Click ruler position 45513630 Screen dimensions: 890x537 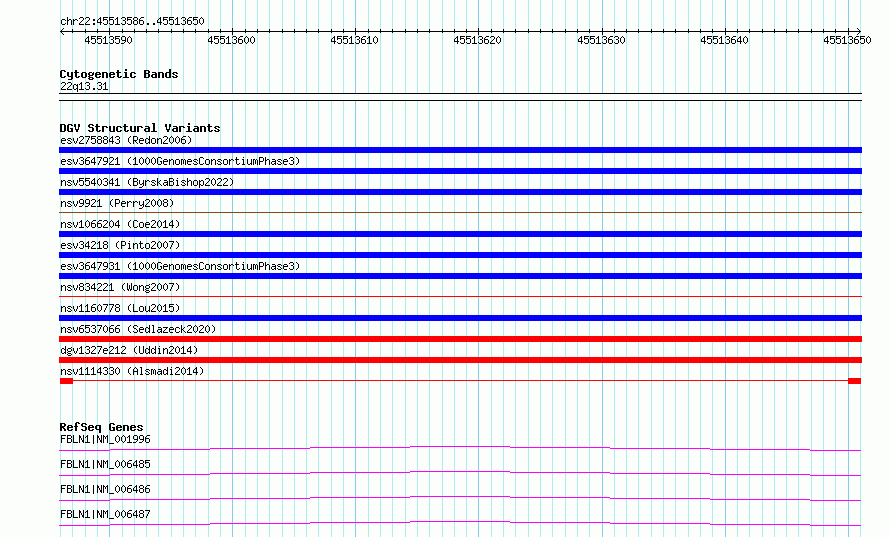point(602,40)
